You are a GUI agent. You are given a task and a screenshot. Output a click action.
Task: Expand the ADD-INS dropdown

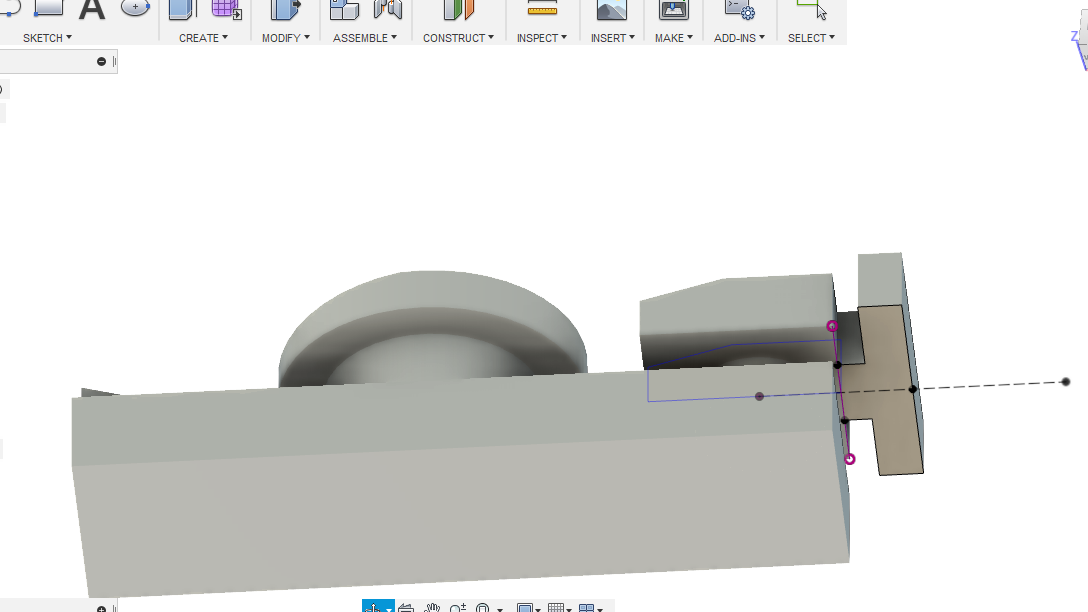[x=740, y=38]
